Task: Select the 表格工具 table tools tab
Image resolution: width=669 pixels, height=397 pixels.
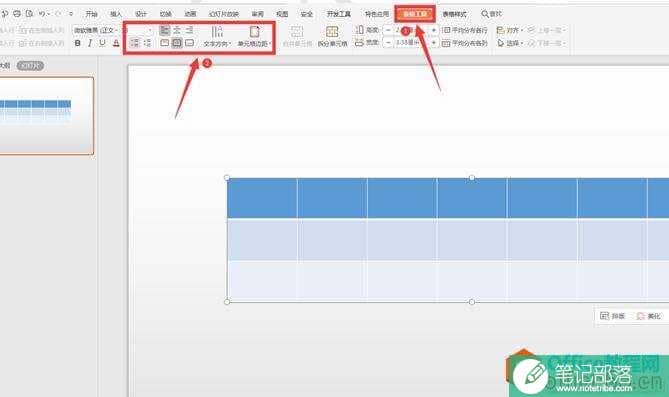Action: coord(415,14)
